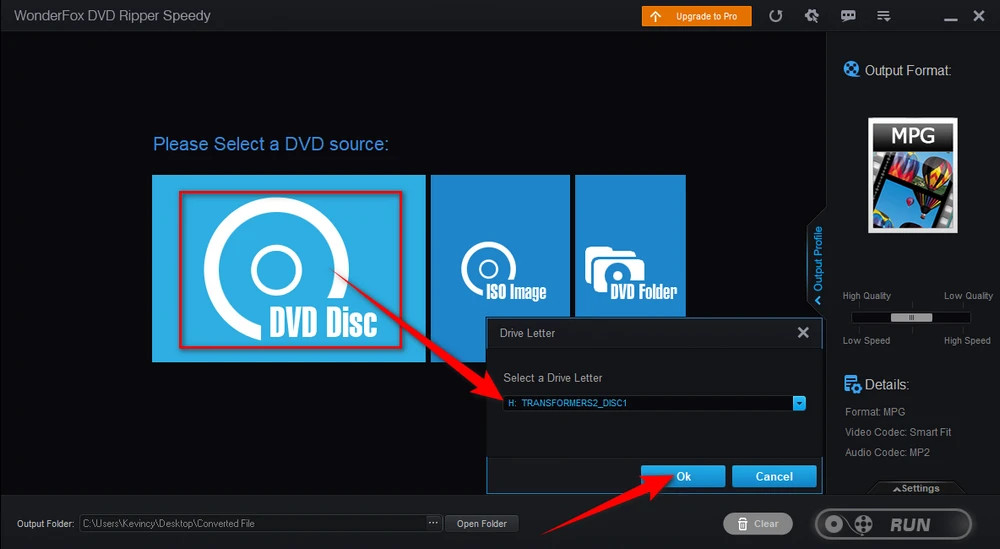Click the refresh arrow icon in title bar
The height and width of the screenshot is (549, 1000).
(776, 16)
